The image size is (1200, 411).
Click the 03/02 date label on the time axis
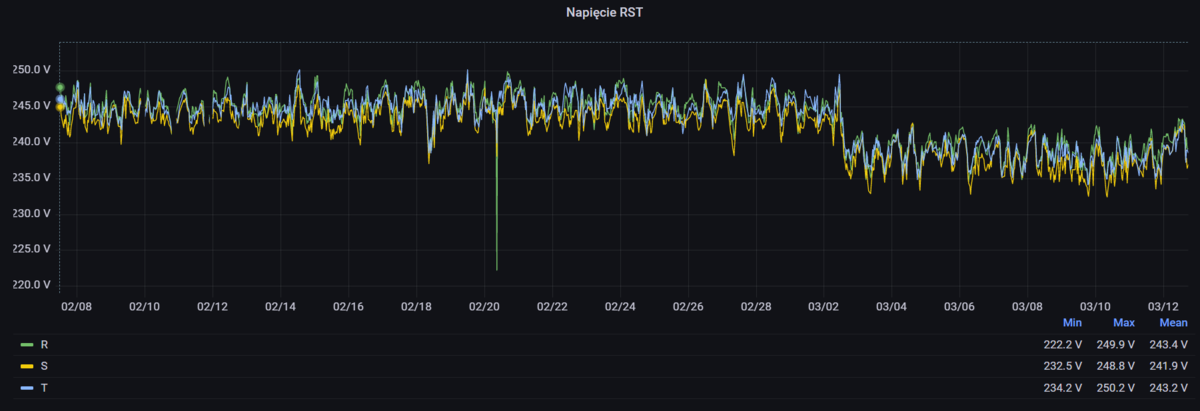tap(823, 306)
